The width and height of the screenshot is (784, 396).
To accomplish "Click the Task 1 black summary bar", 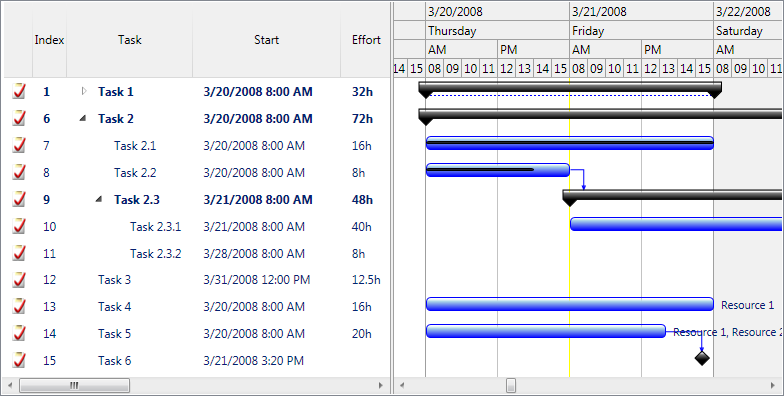I will click(x=570, y=87).
